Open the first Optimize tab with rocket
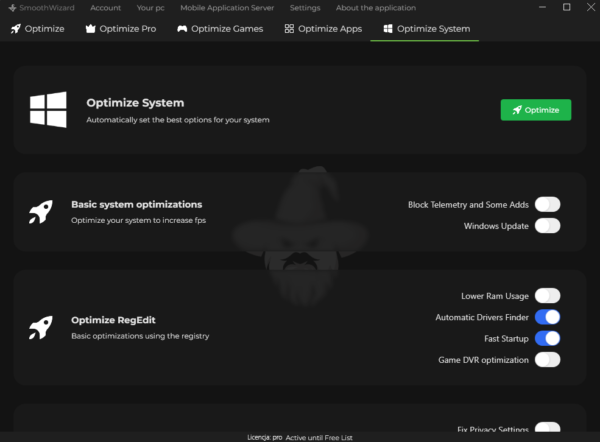 coord(38,29)
